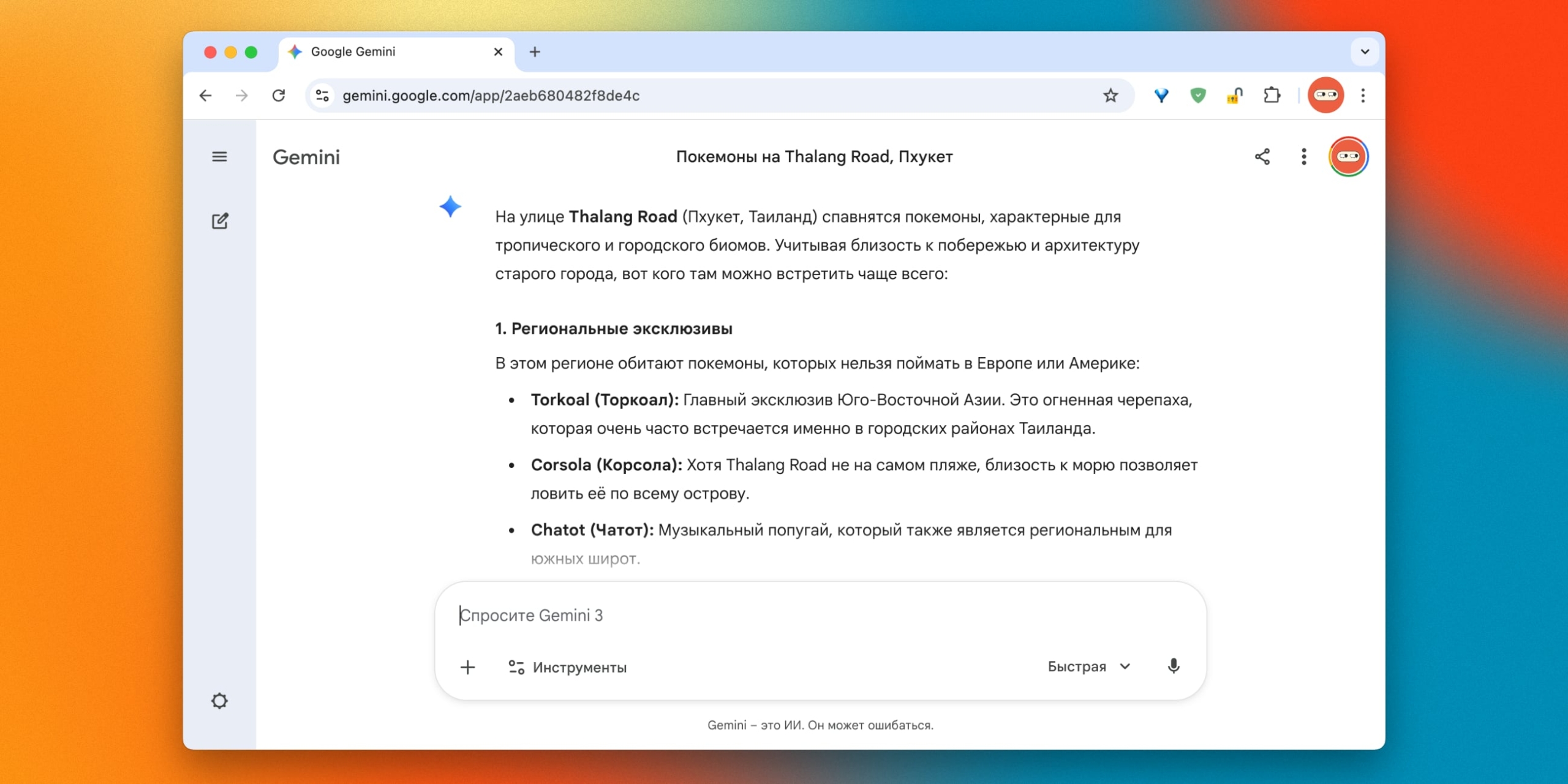Image resolution: width=1568 pixels, height=784 pixels.
Task: Reload the current Gemini page
Action: (279, 96)
